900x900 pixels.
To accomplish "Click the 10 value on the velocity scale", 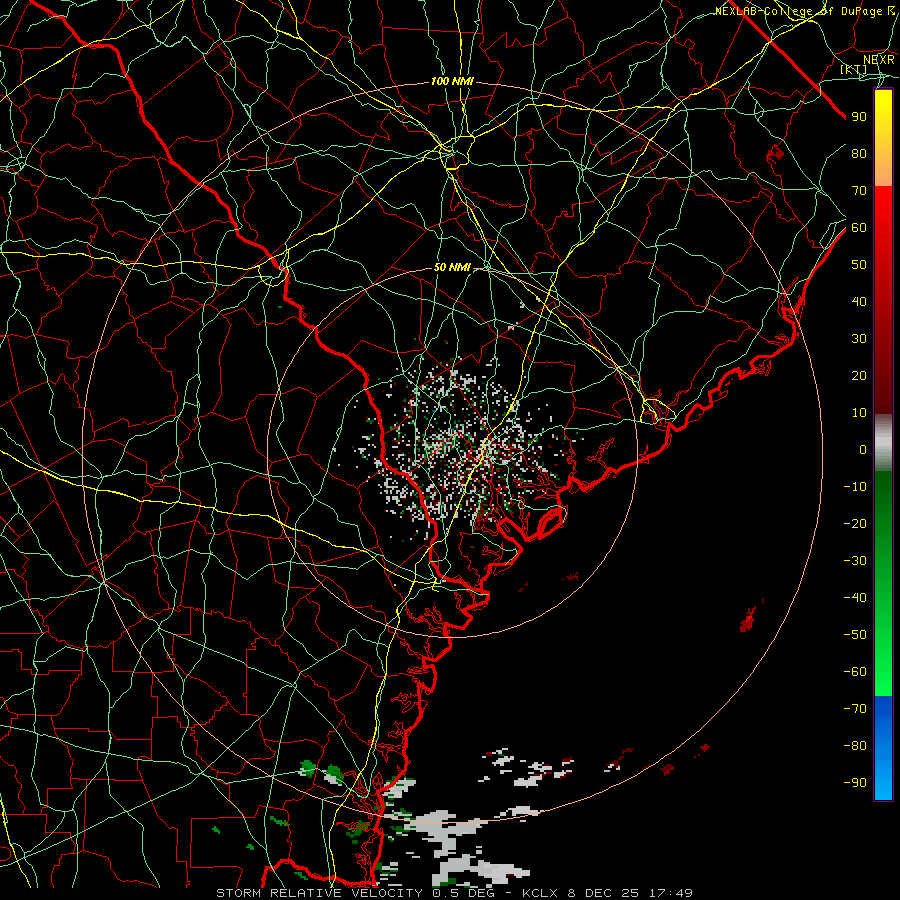I will click(859, 413).
